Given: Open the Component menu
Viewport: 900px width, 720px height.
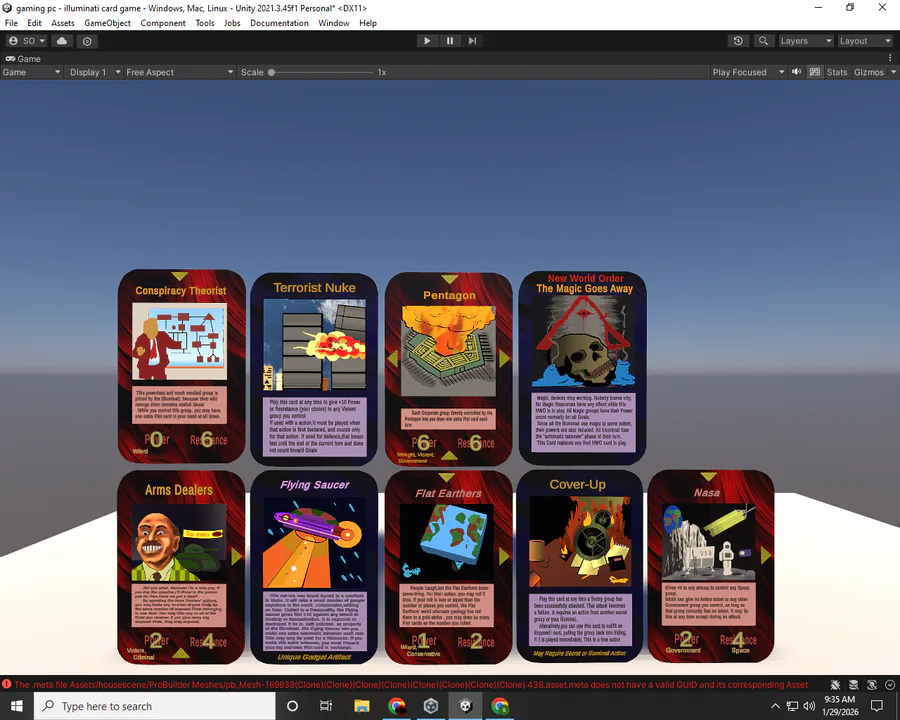Looking at the screenshot, I should tap(163, 23).
